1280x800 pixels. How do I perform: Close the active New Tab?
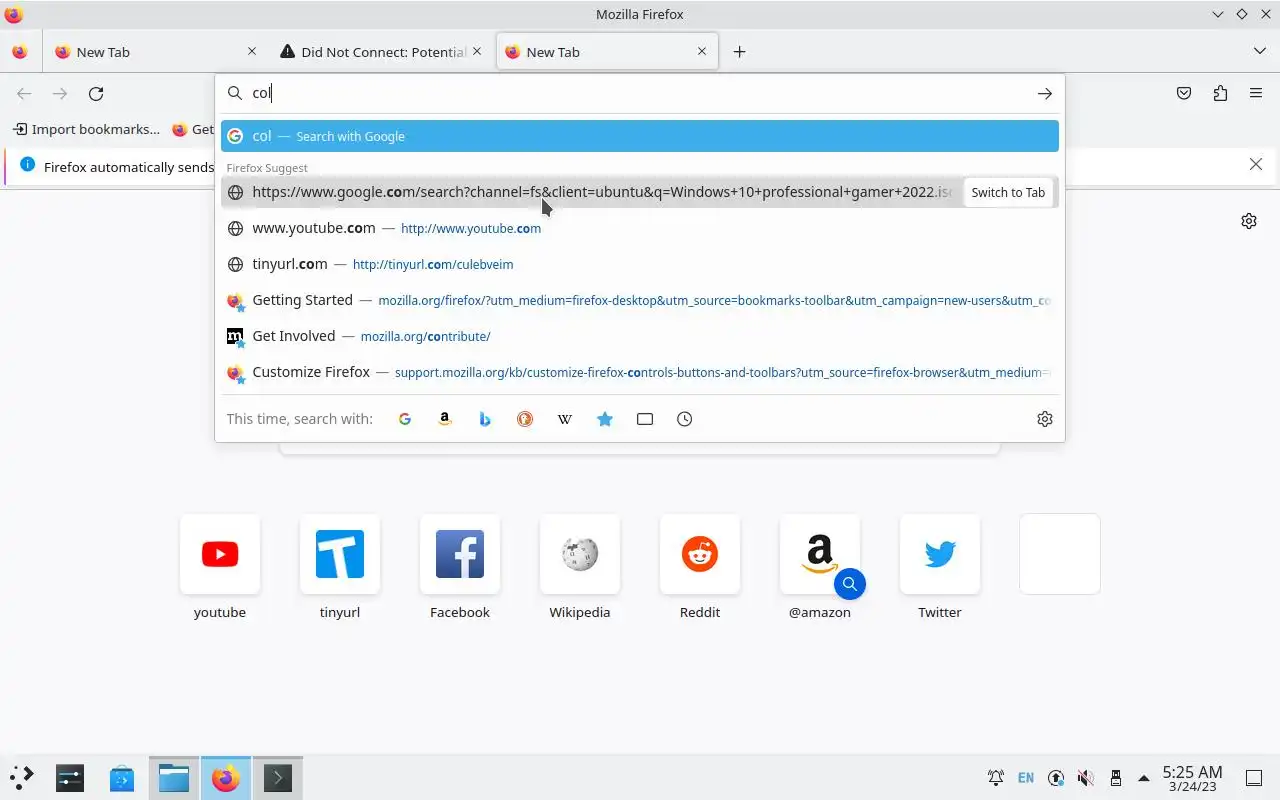point(702,51)
